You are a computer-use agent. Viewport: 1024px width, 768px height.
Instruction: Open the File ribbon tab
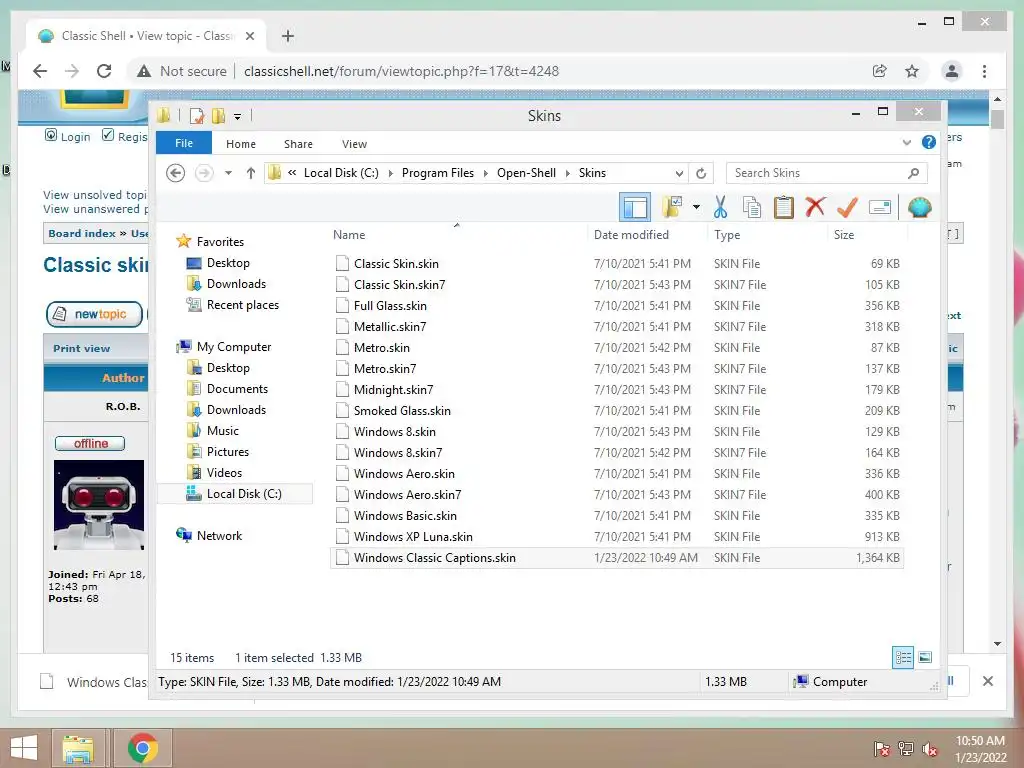point(184,143)
